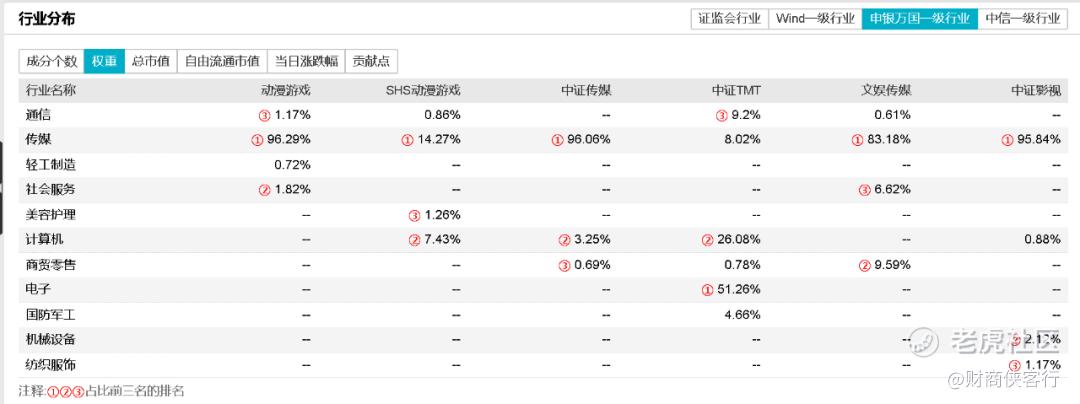The height and width of the screenshot is (404, 1080).
Task: Click rank 3 badge beside 1.17% in 通信 row
Action: [x=264, y=115]
